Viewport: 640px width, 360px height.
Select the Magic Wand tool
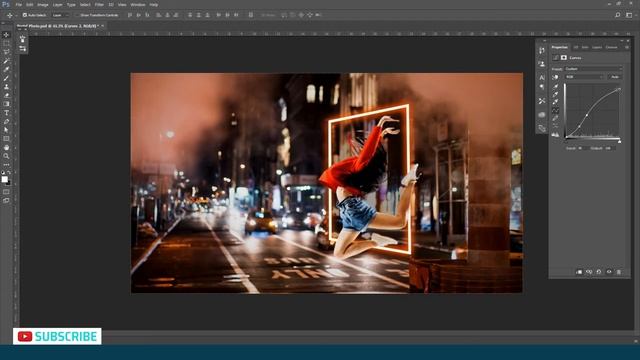6,61
